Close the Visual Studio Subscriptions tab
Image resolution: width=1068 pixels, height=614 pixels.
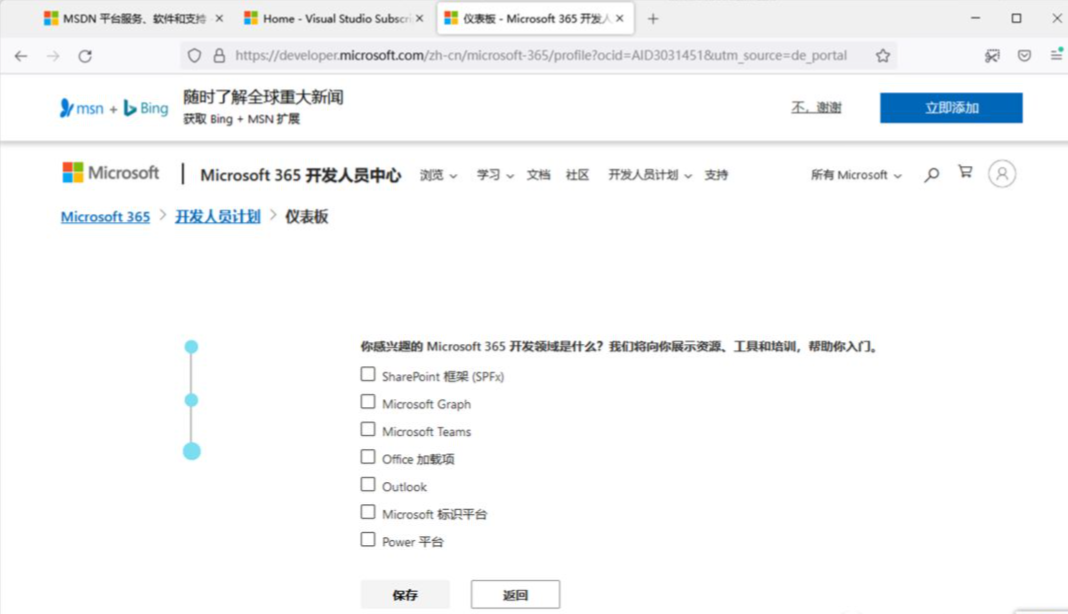click(420, 19)
